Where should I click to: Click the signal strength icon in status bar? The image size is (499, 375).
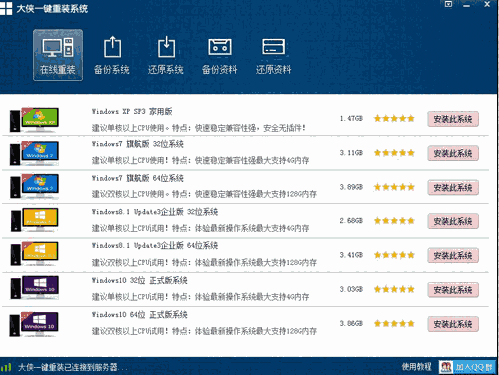pos(6,367)
